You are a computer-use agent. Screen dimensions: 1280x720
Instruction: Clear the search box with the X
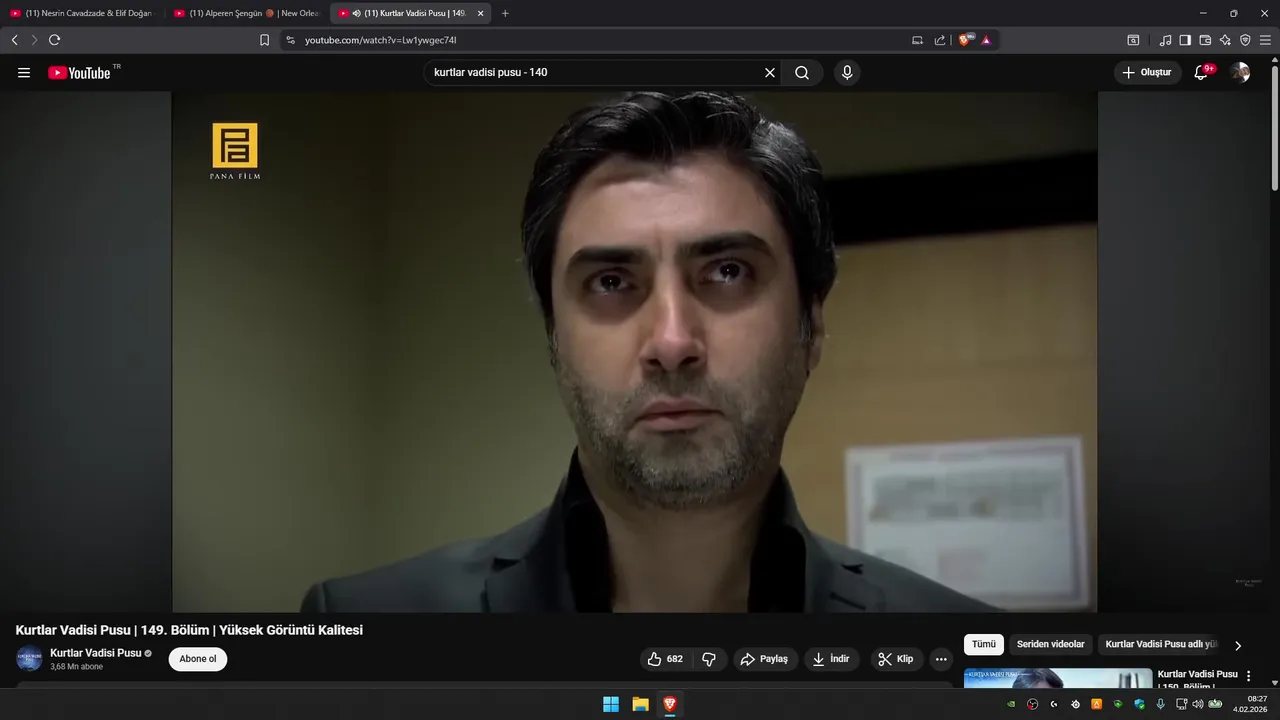770,72
